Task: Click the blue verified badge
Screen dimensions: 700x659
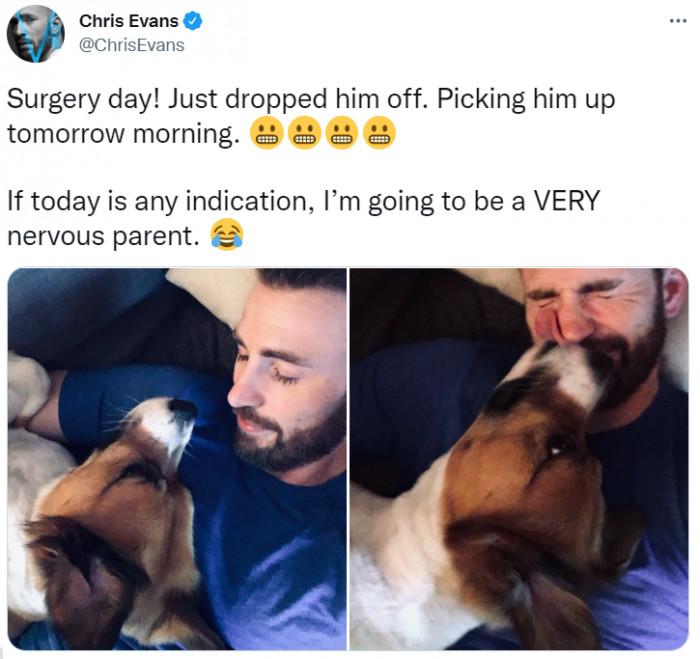Action: 193,21
